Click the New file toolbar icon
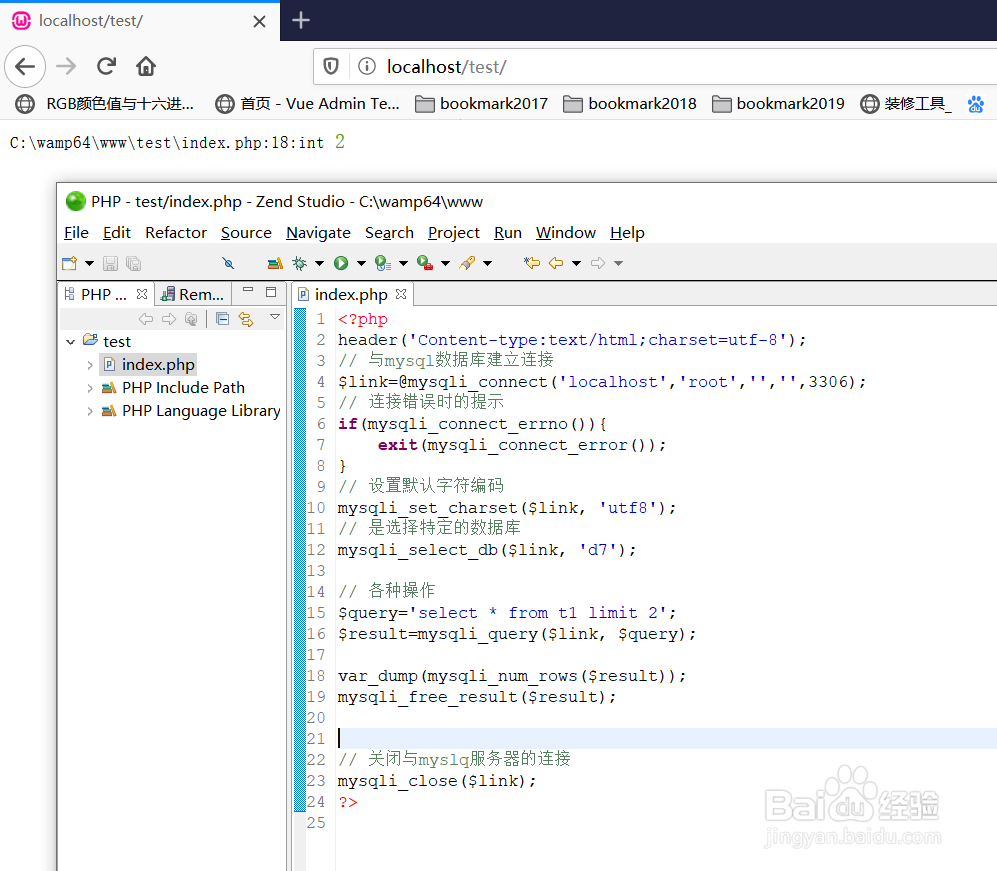997x871 pixels. [69, 263]
